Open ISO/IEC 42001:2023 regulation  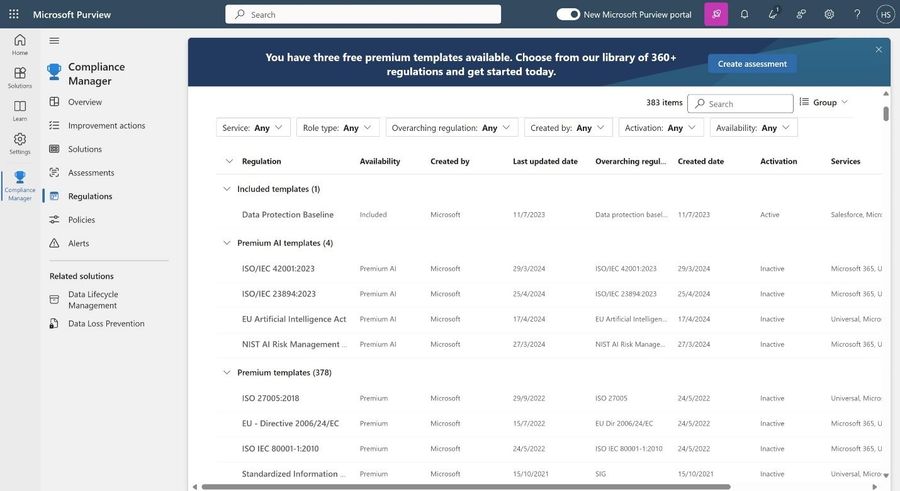[x=278, y=268]
